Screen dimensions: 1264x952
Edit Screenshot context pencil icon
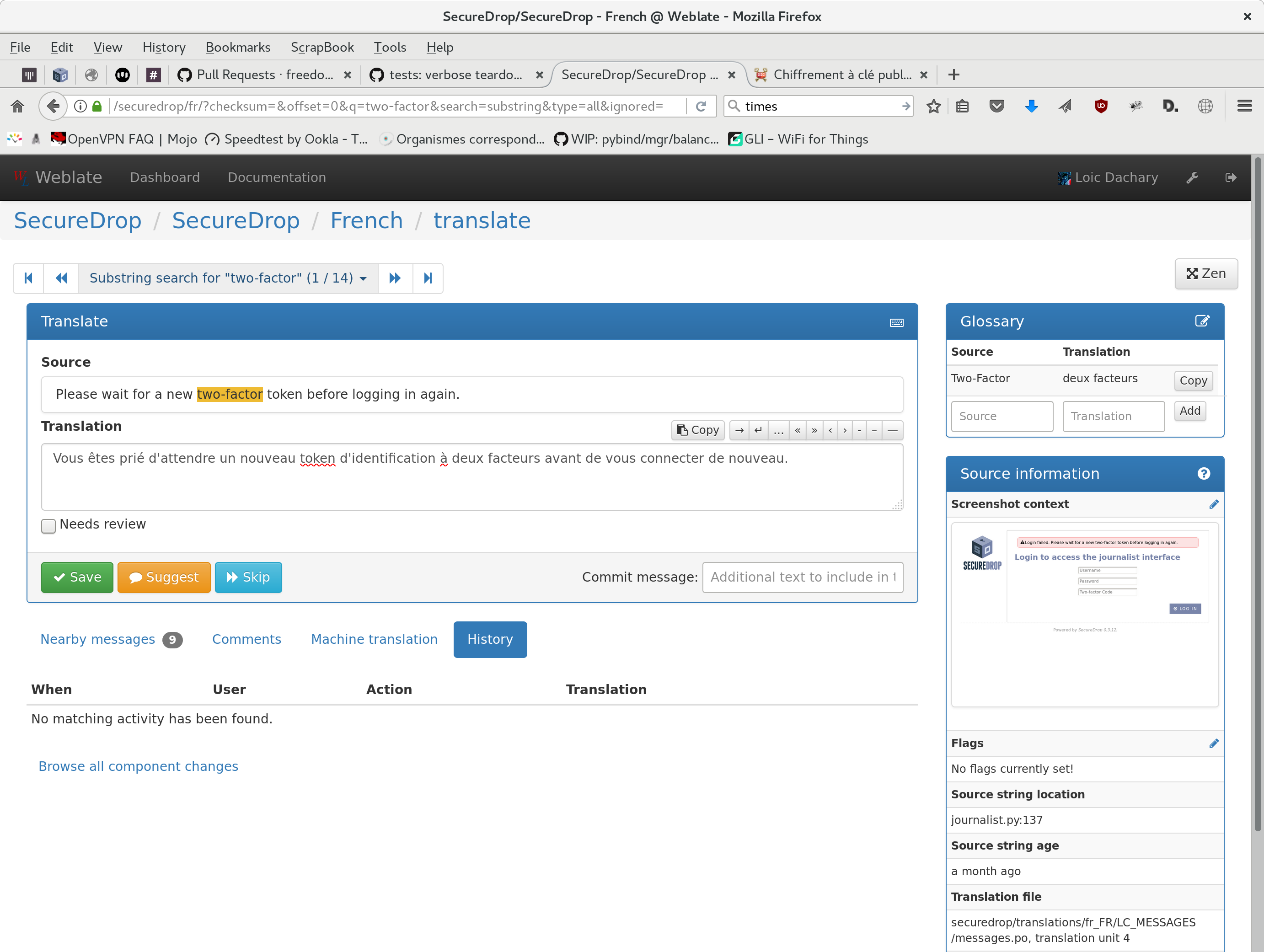coord(1214,504)
